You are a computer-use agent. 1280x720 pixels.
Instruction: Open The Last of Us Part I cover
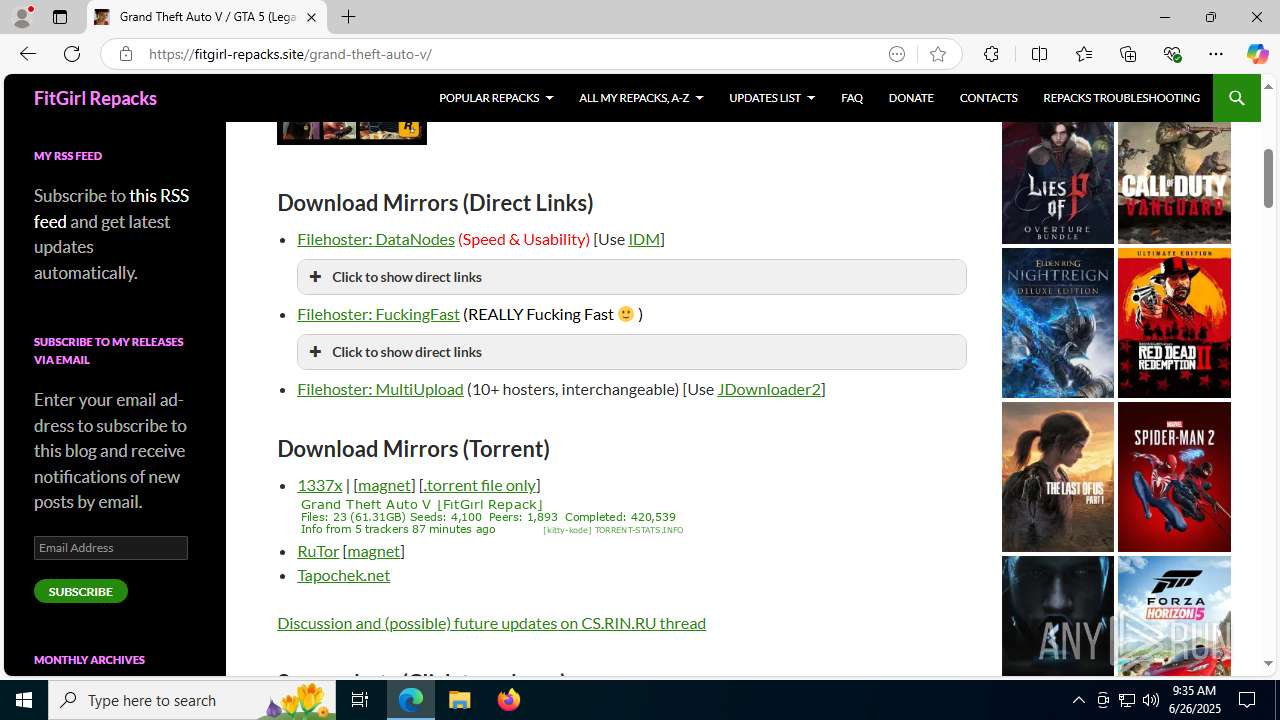[1057, 477]
